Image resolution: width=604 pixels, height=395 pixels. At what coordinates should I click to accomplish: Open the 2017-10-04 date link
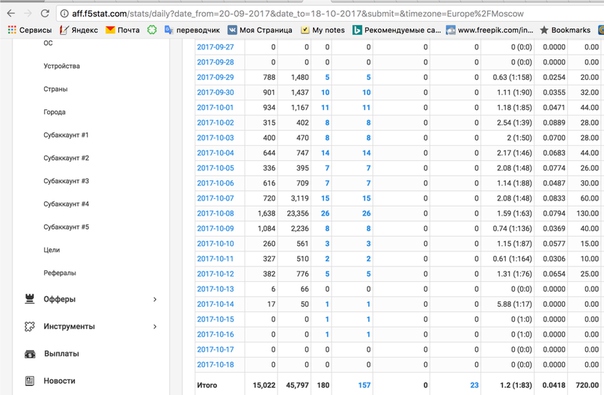click(215, 153)
